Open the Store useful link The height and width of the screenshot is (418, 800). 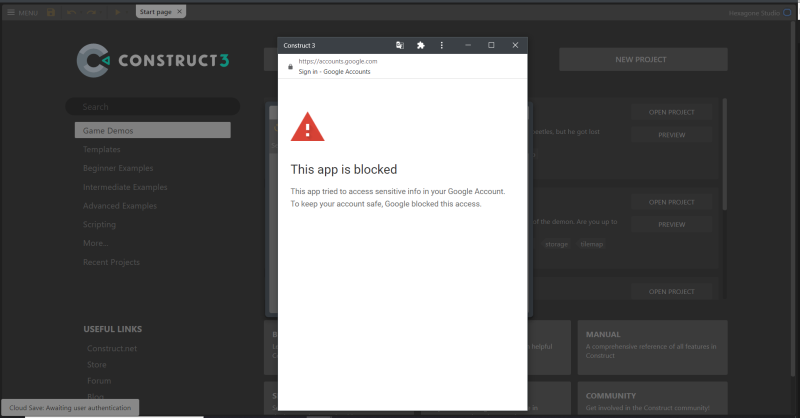pyautogui.click(x=96, y=364)
